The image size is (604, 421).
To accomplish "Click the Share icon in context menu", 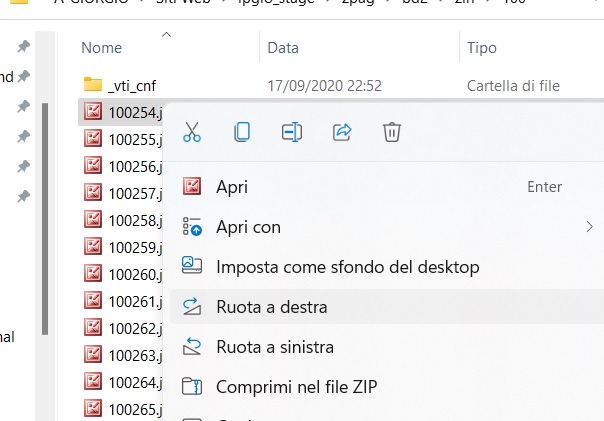I will pyautogui.click(x=342, y=132).
